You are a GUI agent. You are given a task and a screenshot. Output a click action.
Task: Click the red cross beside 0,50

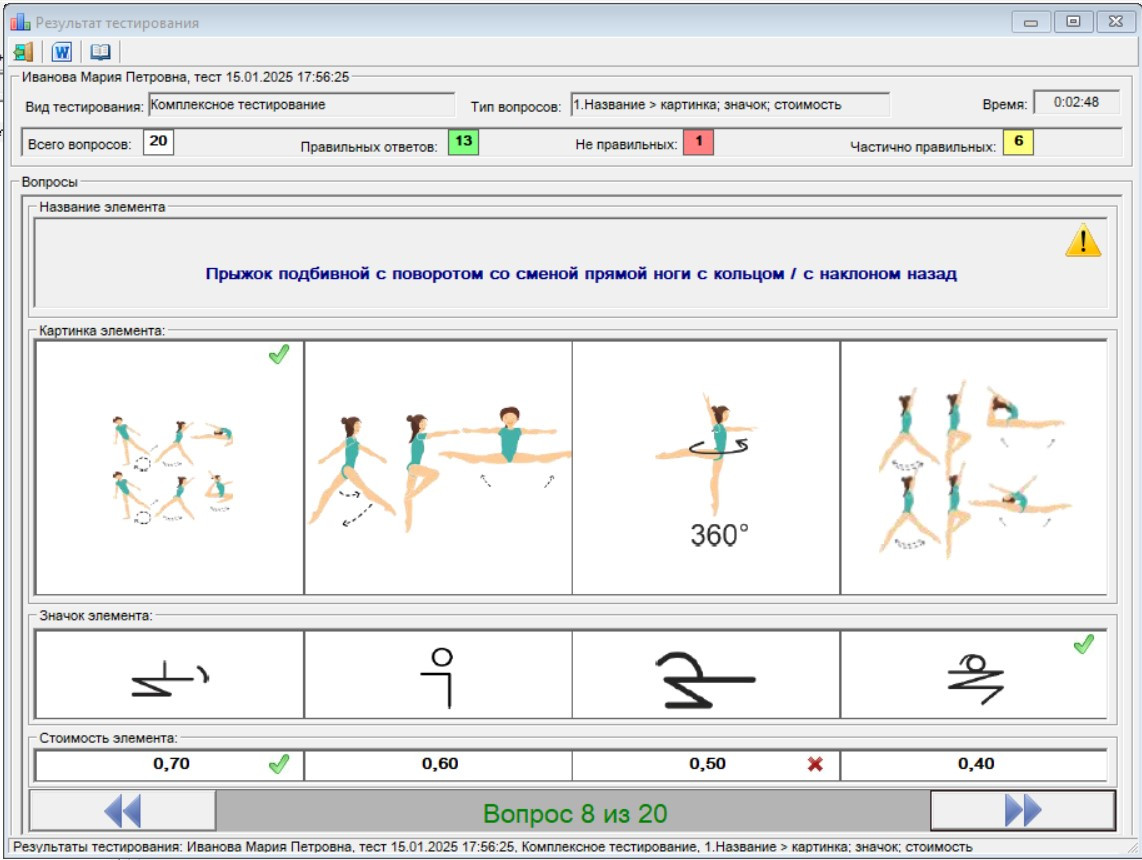click(x=815, y=765)
